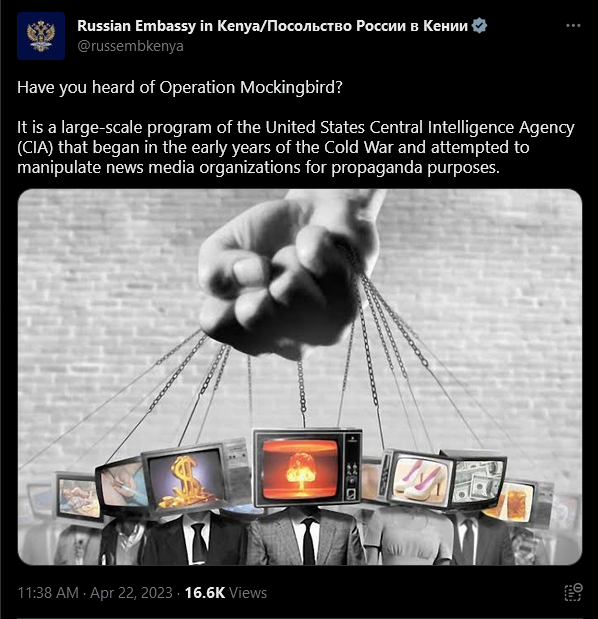Viewport: 598px width, 619px height.
Task: Select the Operation Mockingbird question text
Action: [x=180, y=87]
